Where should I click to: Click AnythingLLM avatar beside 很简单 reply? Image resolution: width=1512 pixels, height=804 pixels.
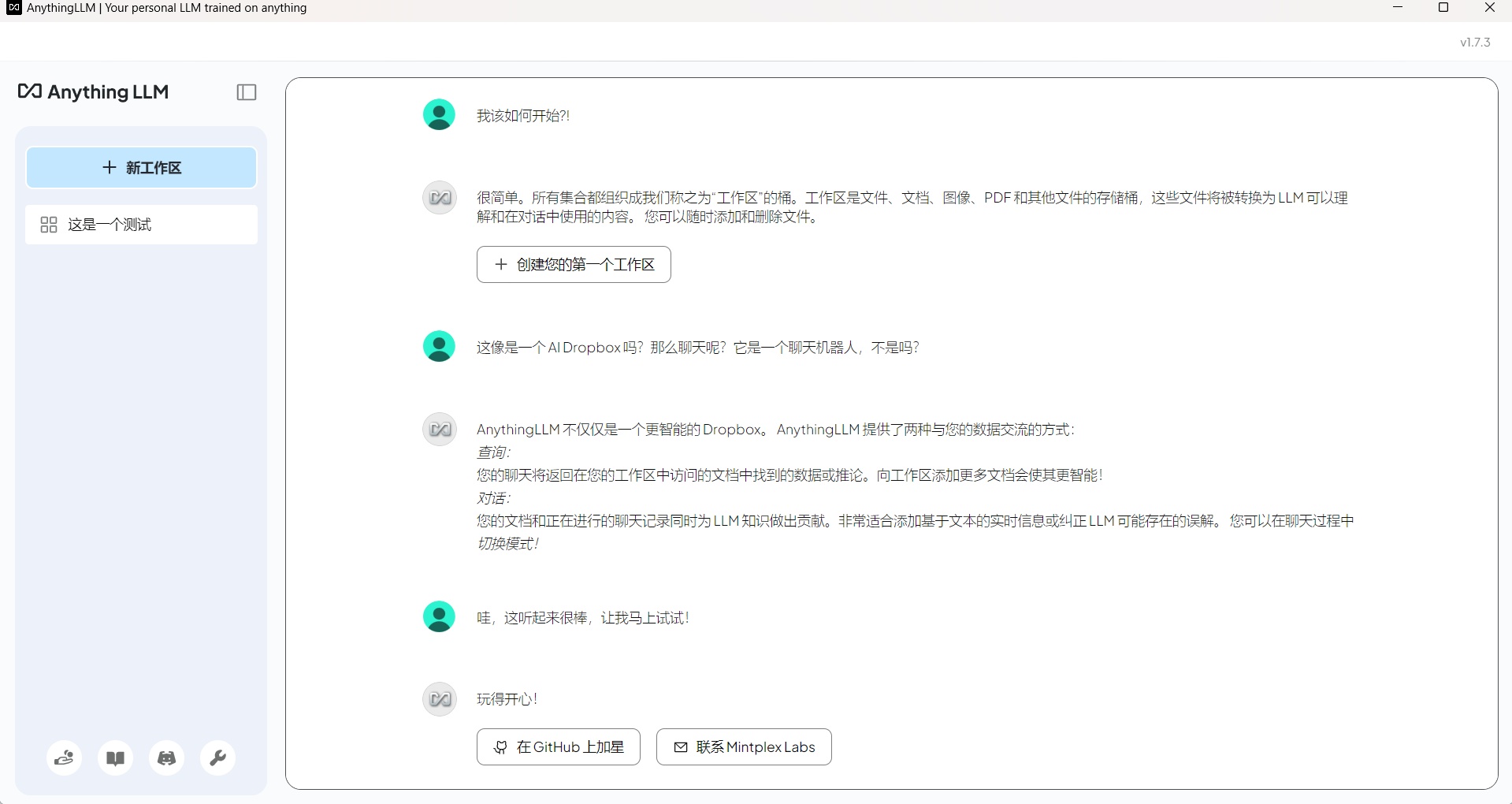(440, 197)
